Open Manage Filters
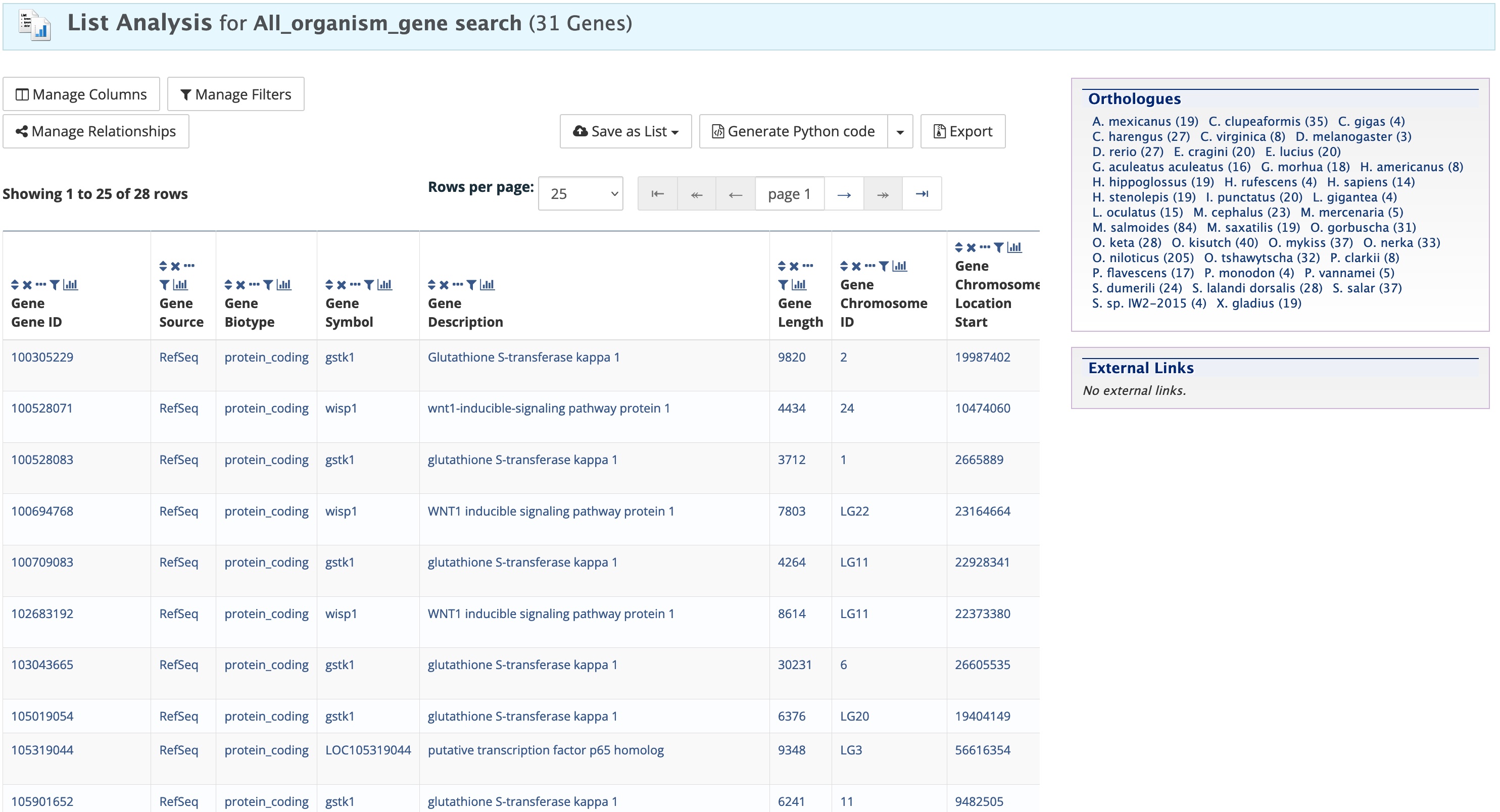 click(x=236, y=94)
